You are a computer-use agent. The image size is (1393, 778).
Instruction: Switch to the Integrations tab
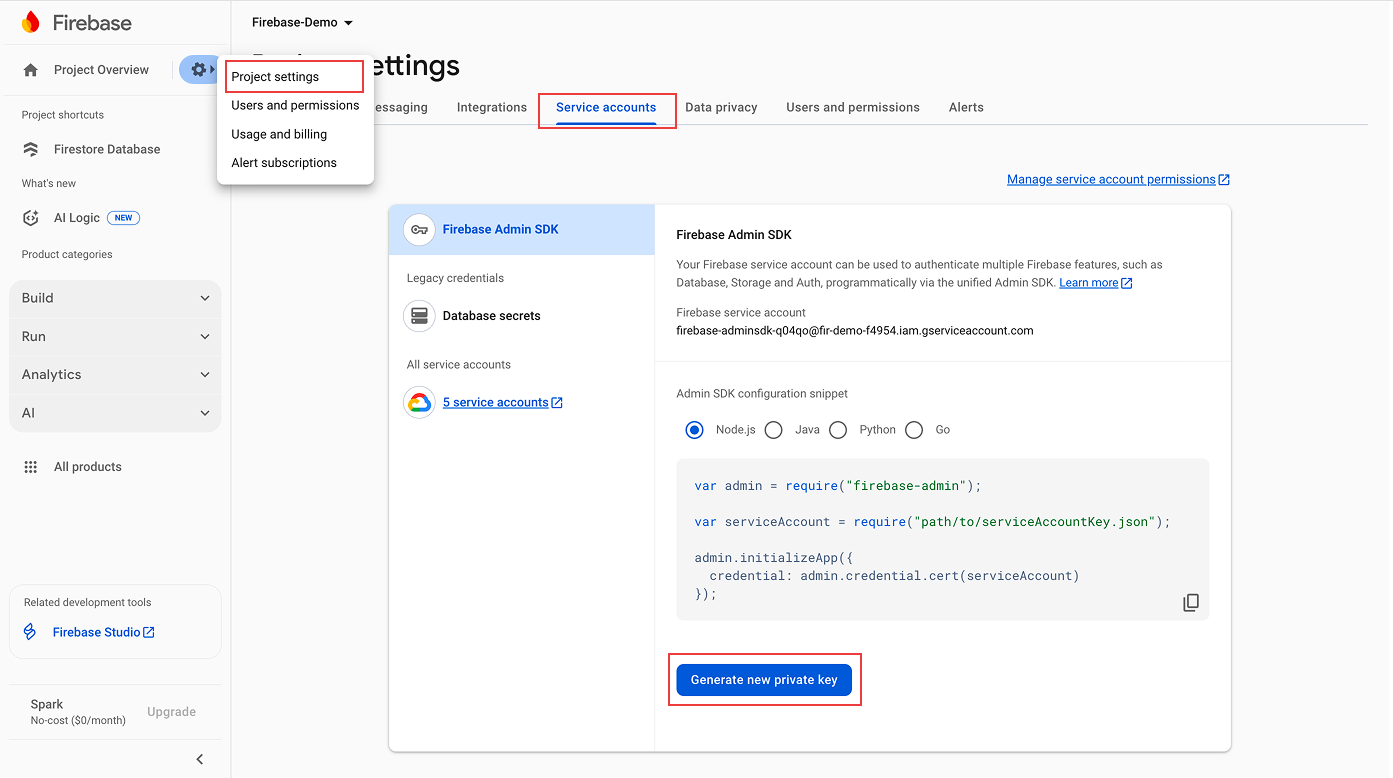(492, 107)
